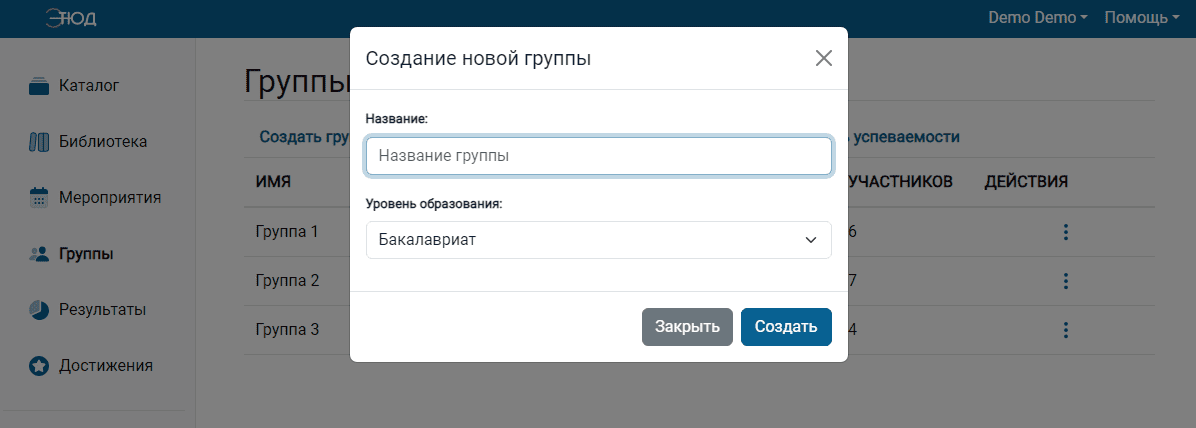Click the Группы people icon
1196x428 pixels.
pos(39,254)
